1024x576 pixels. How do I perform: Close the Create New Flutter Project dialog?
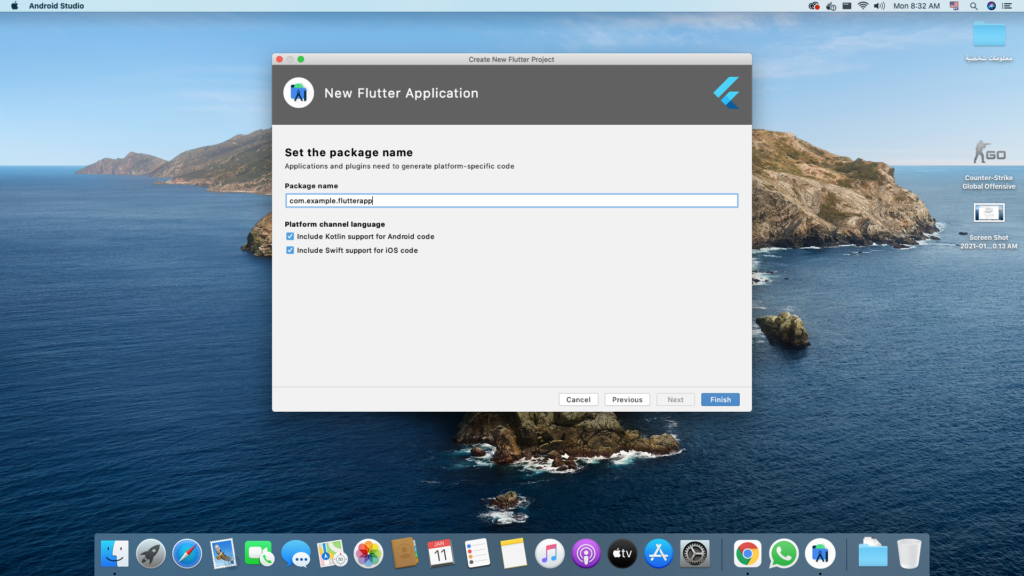[280, 59]
